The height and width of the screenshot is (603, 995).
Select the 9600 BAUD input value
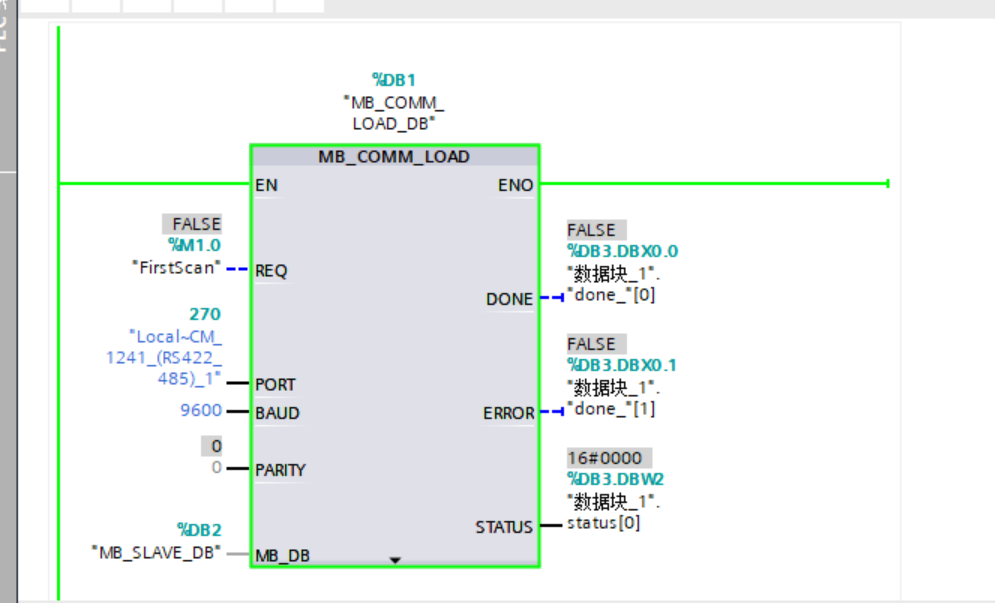[x=201, y=411]
